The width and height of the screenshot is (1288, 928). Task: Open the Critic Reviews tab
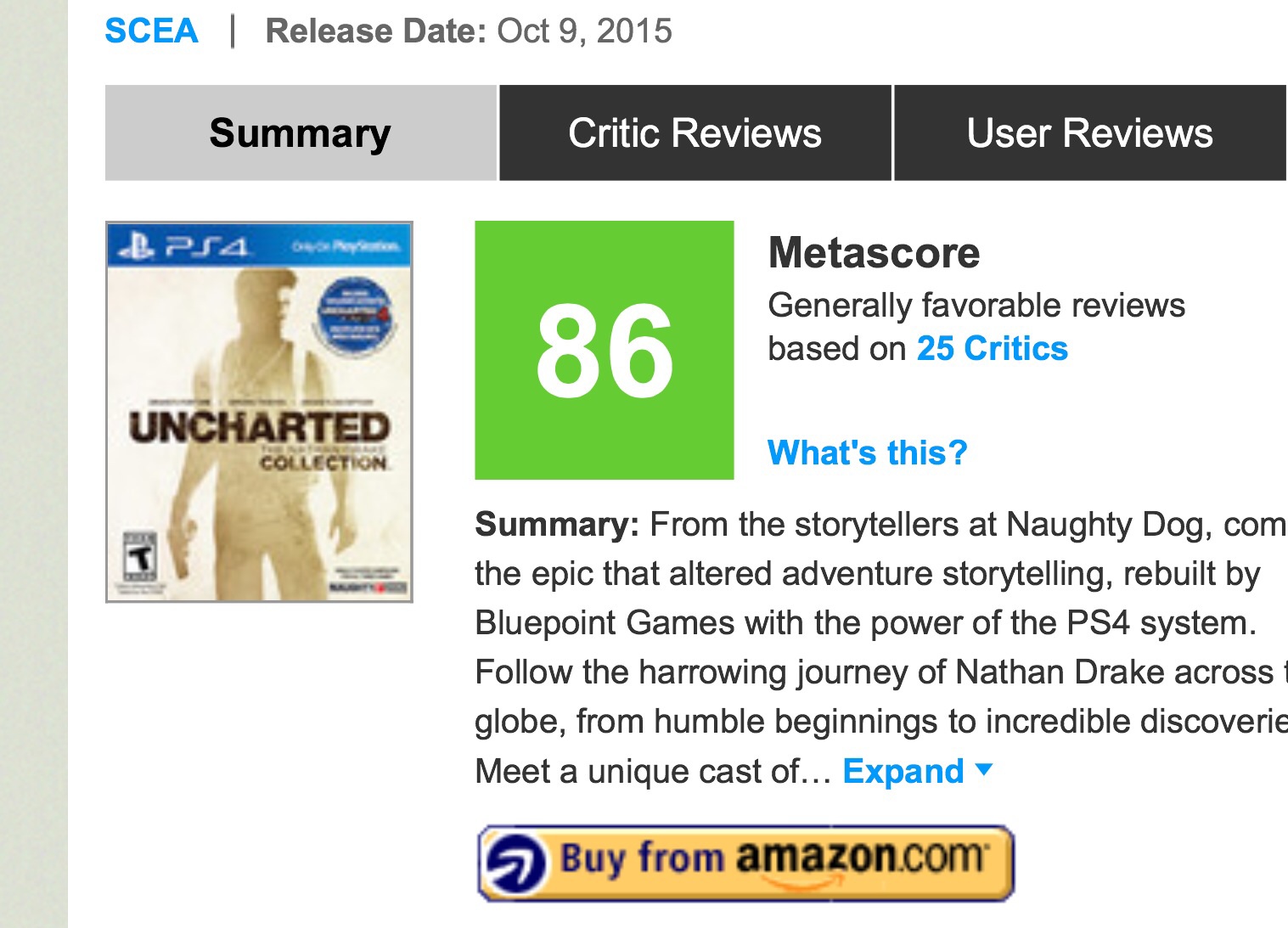(x=695, y=133)
